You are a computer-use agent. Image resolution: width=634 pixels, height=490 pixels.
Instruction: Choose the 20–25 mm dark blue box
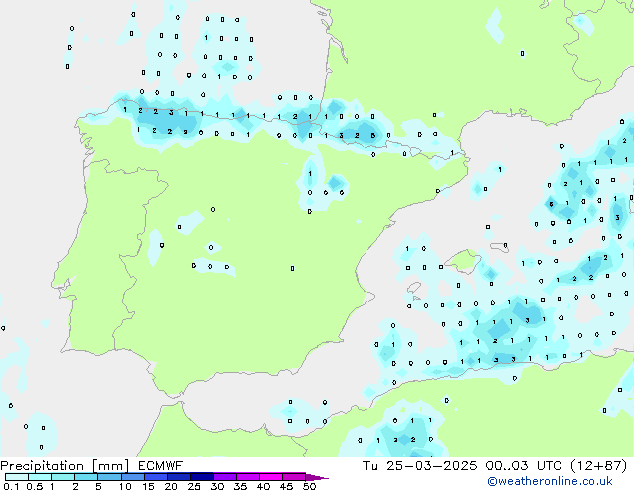[178, 477]
